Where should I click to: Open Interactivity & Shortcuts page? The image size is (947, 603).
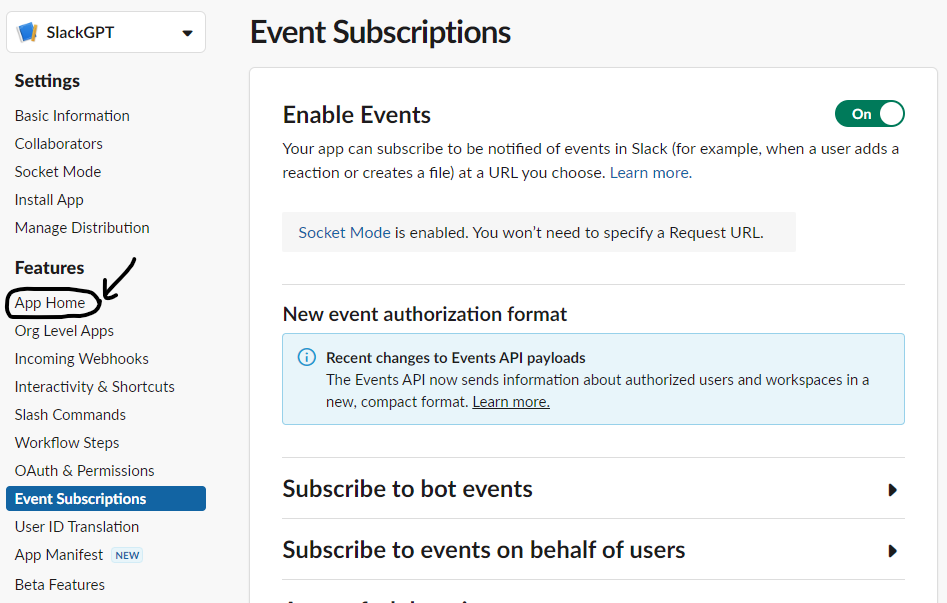(94, 387)
